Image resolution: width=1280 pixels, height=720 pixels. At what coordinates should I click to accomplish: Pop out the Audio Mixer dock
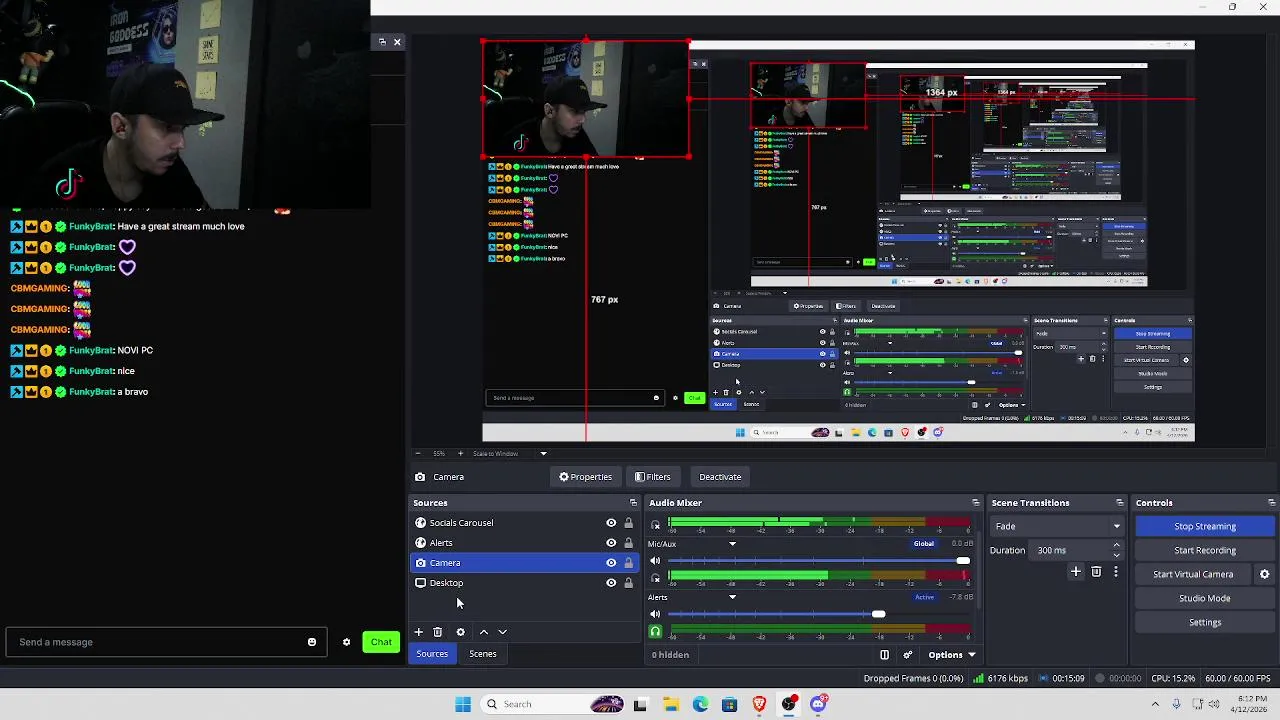tap(975, 503)
